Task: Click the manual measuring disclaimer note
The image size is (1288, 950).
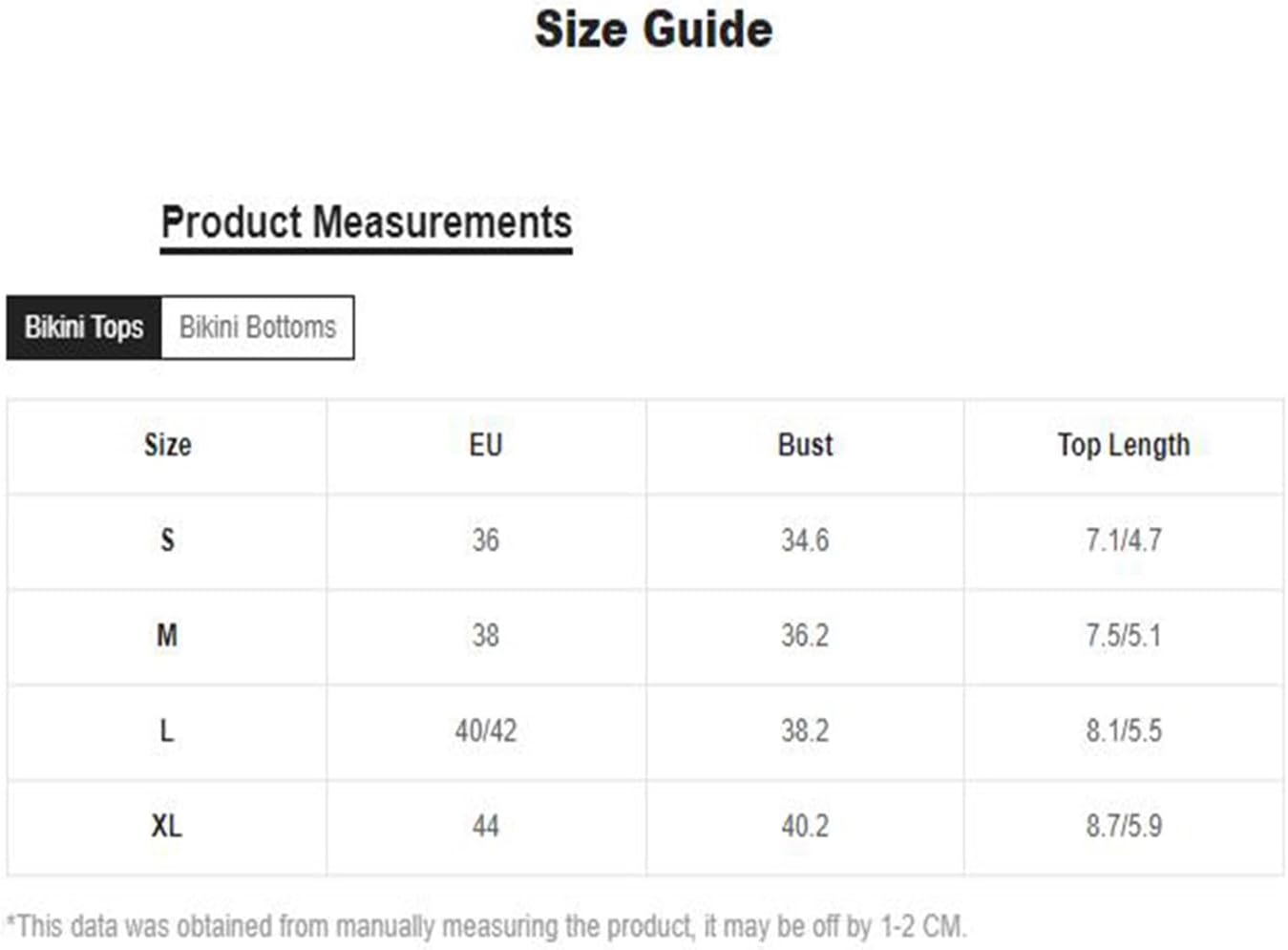Action: [x=487, y=926]
